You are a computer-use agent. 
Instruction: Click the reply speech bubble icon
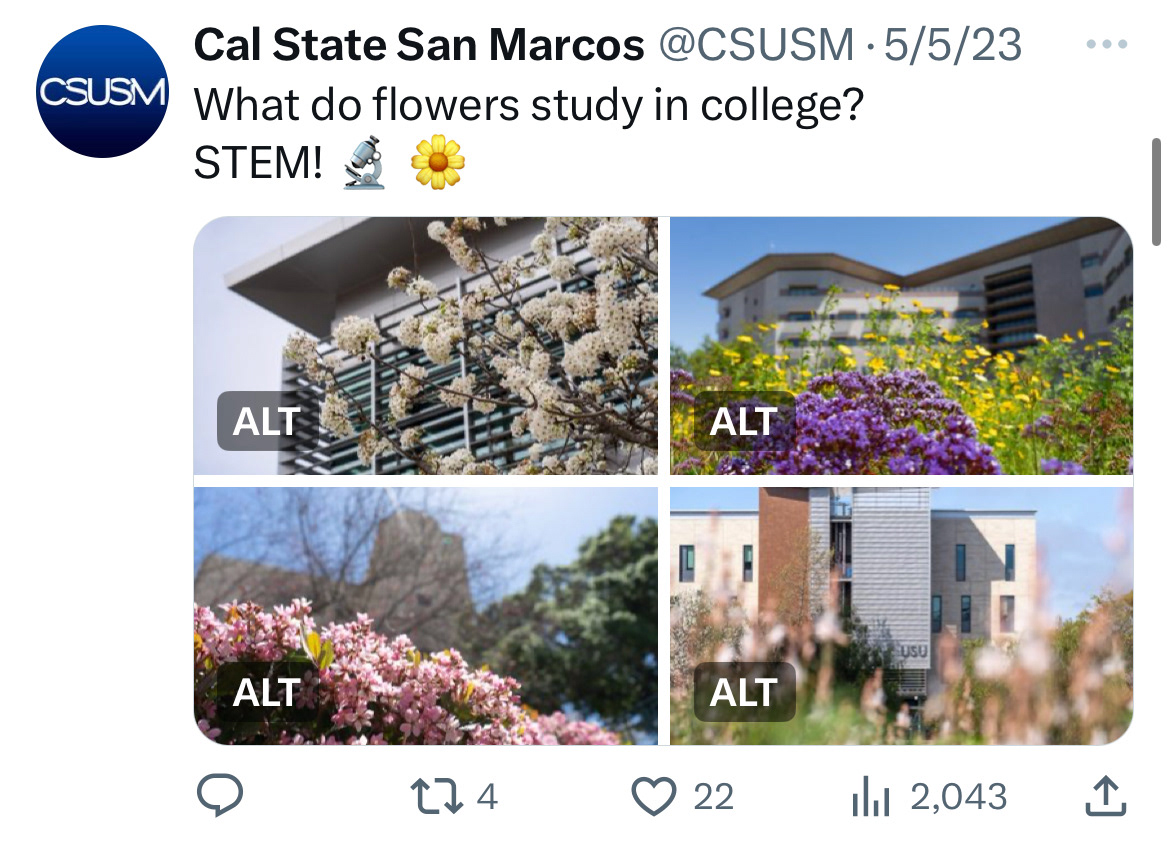click(x=219, y=796)
